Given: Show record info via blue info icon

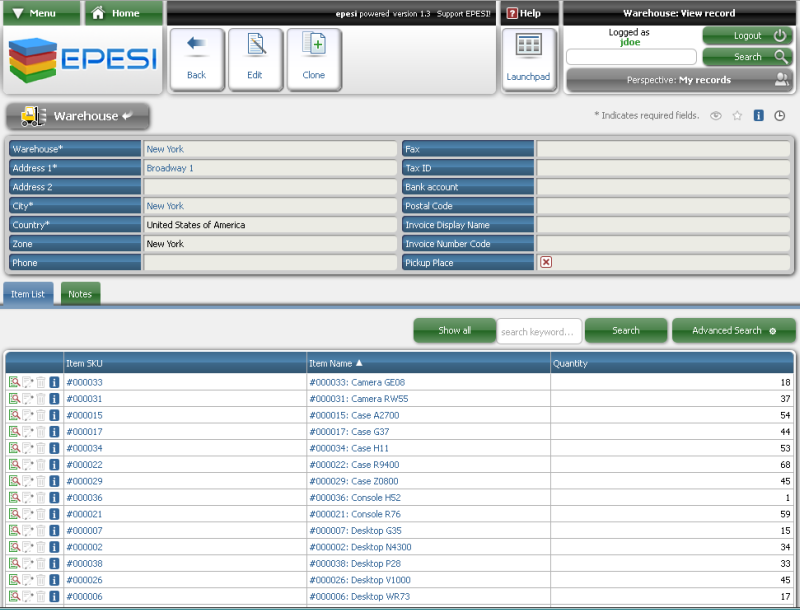Looking at the screenshot, I should pos(758,116).
